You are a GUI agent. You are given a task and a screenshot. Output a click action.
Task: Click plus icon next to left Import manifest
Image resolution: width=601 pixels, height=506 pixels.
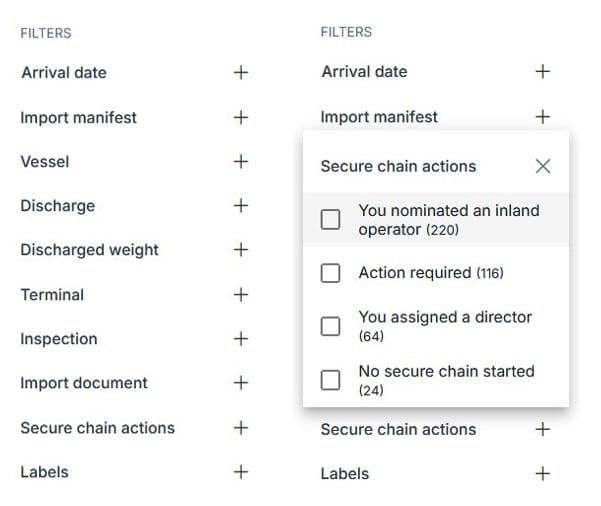coord(241,117)
